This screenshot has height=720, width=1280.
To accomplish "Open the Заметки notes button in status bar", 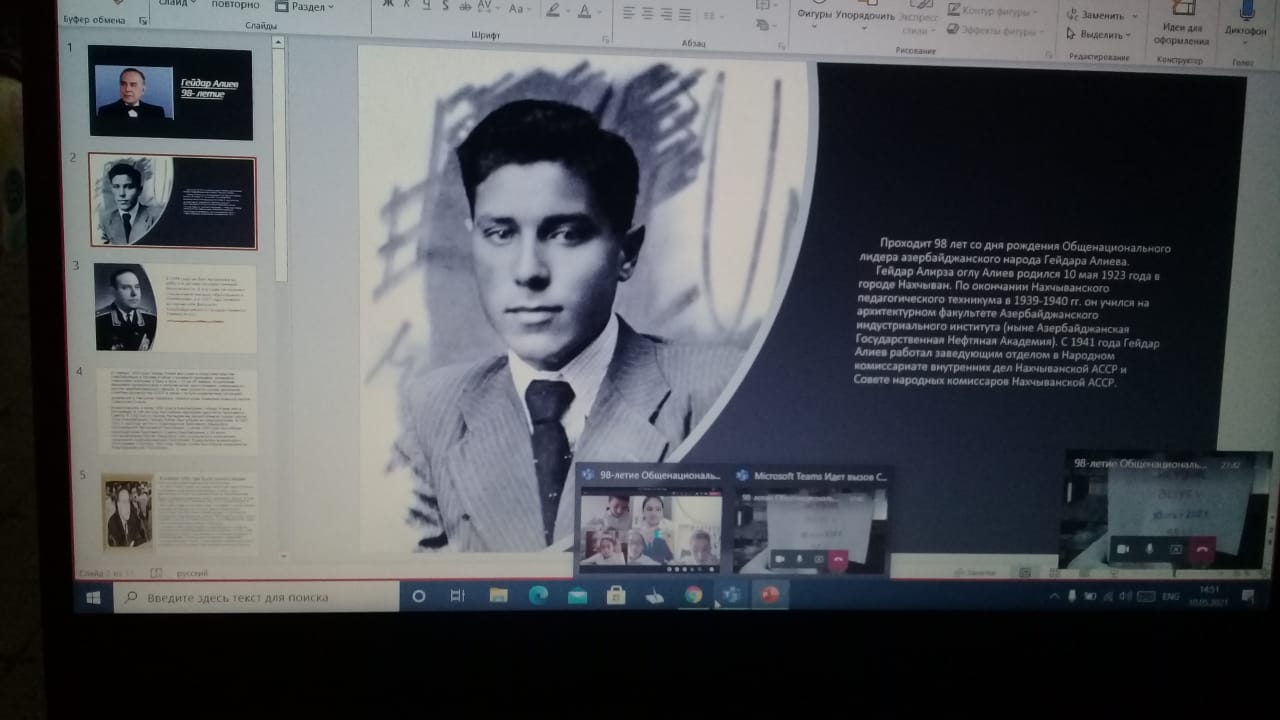I will click(976, 572).
